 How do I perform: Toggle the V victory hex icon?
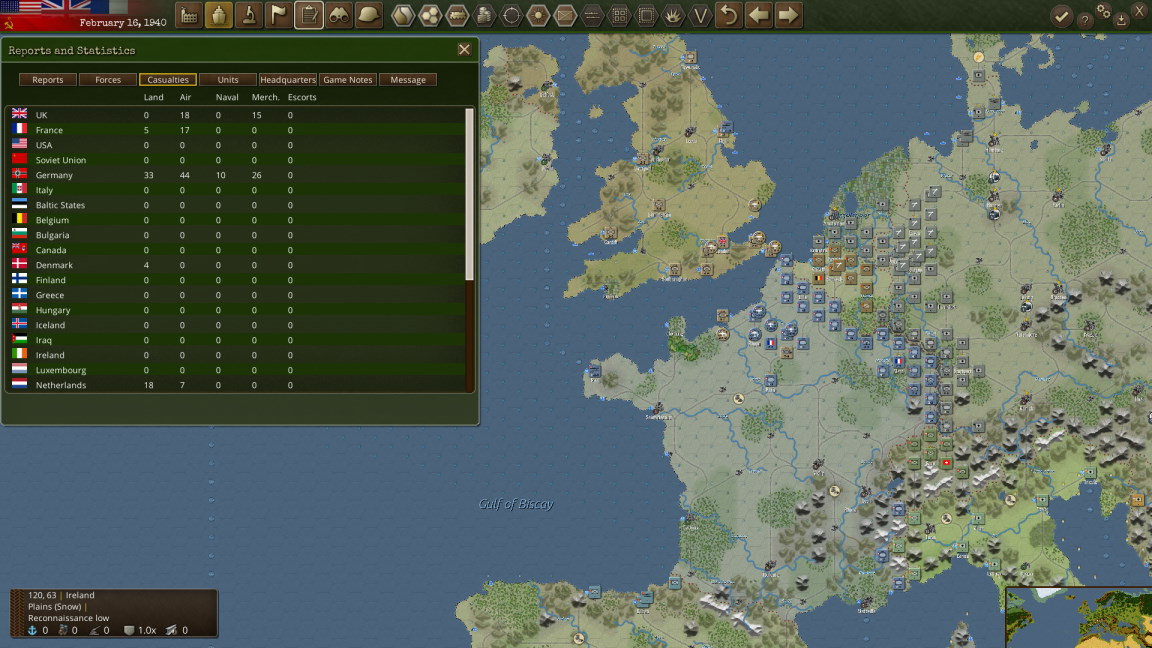tap(700, 15)
